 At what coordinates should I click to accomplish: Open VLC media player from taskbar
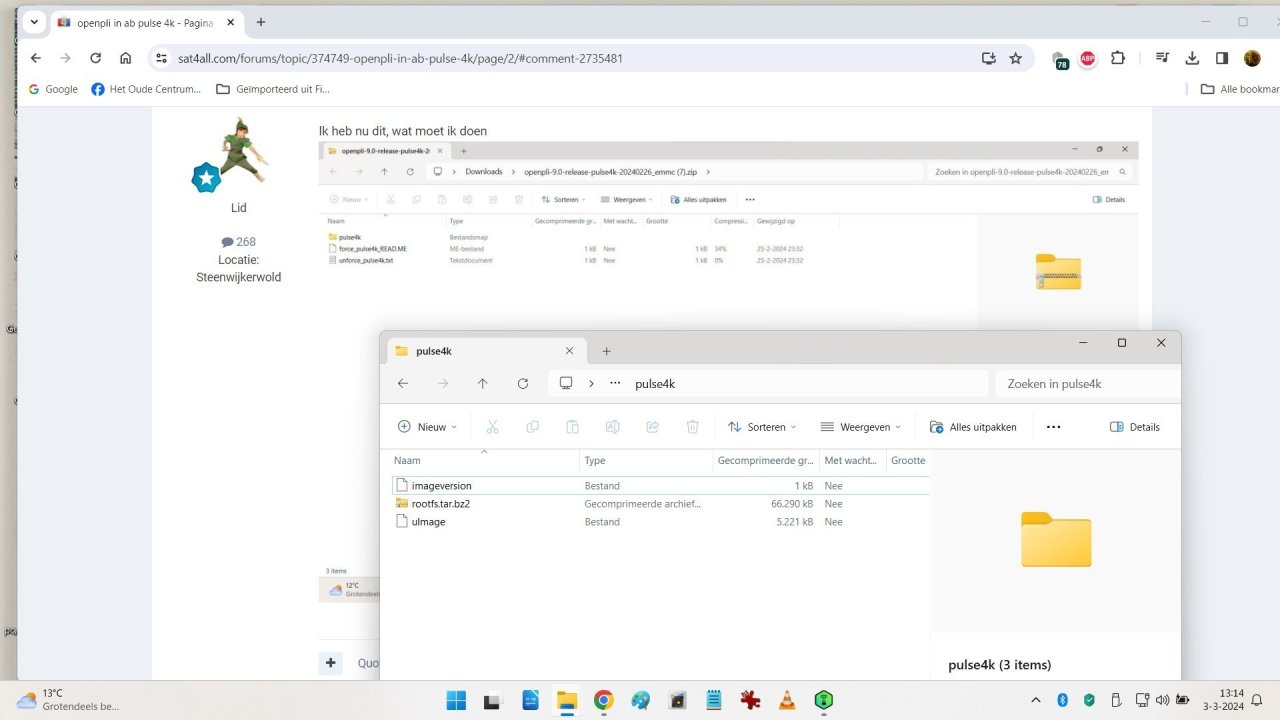787,700
